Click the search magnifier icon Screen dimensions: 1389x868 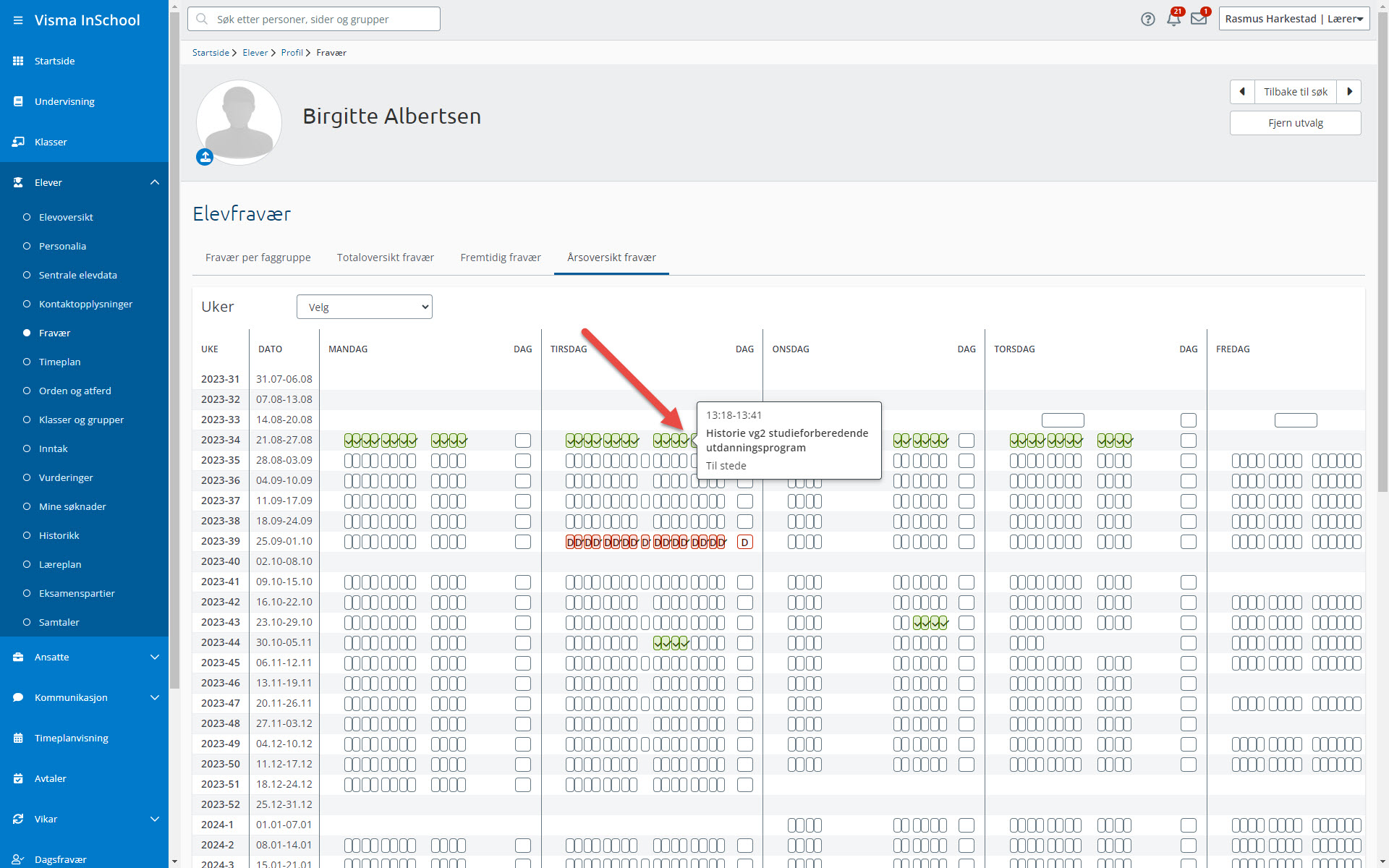pos(203,19)
